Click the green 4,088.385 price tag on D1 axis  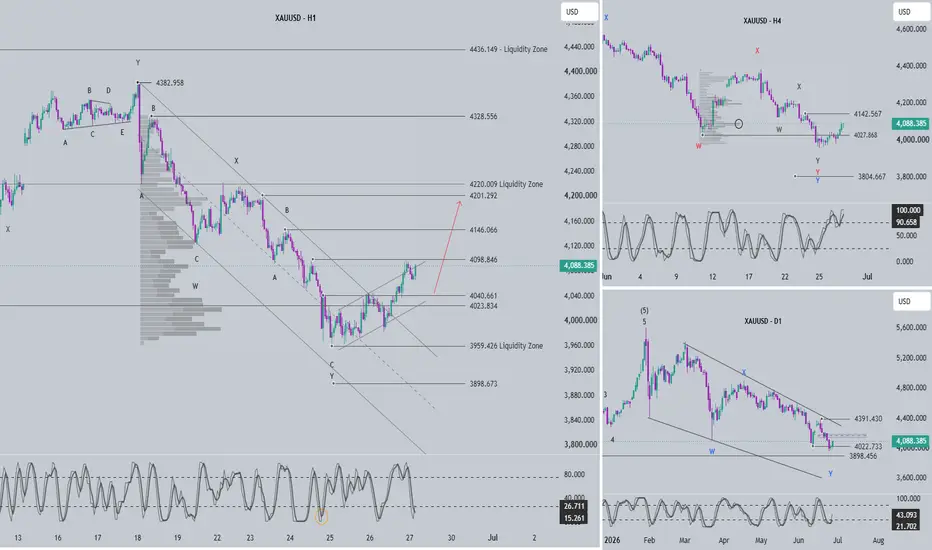tap(910, 441)
